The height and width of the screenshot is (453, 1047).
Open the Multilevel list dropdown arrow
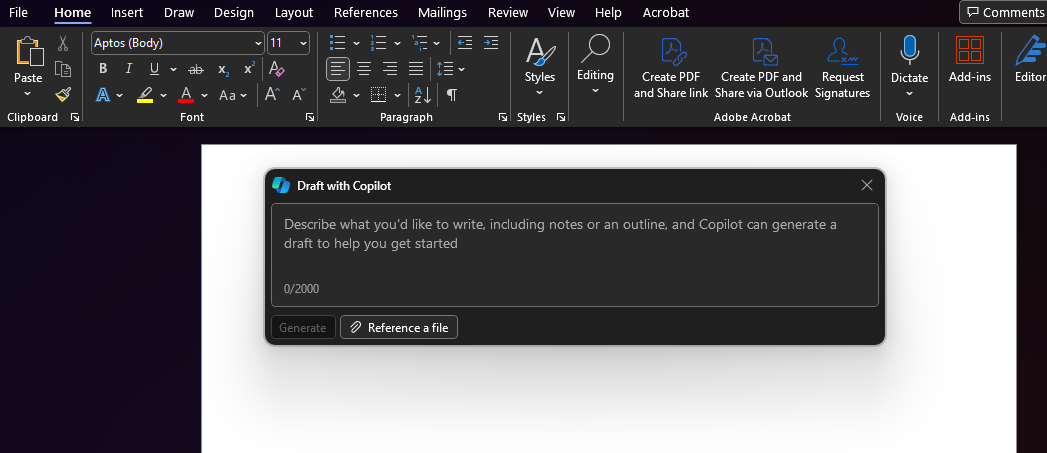(437, 43)
